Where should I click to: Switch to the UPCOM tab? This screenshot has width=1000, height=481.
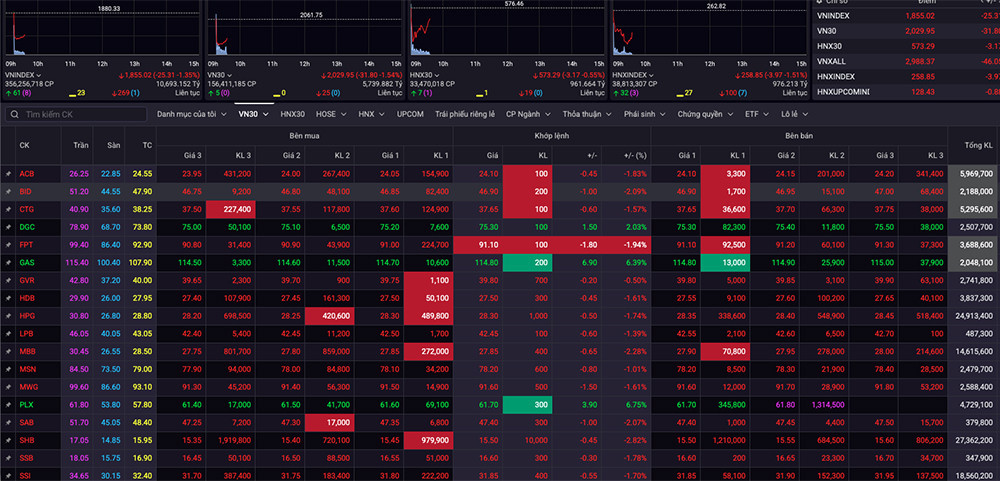tap(410, 115)
